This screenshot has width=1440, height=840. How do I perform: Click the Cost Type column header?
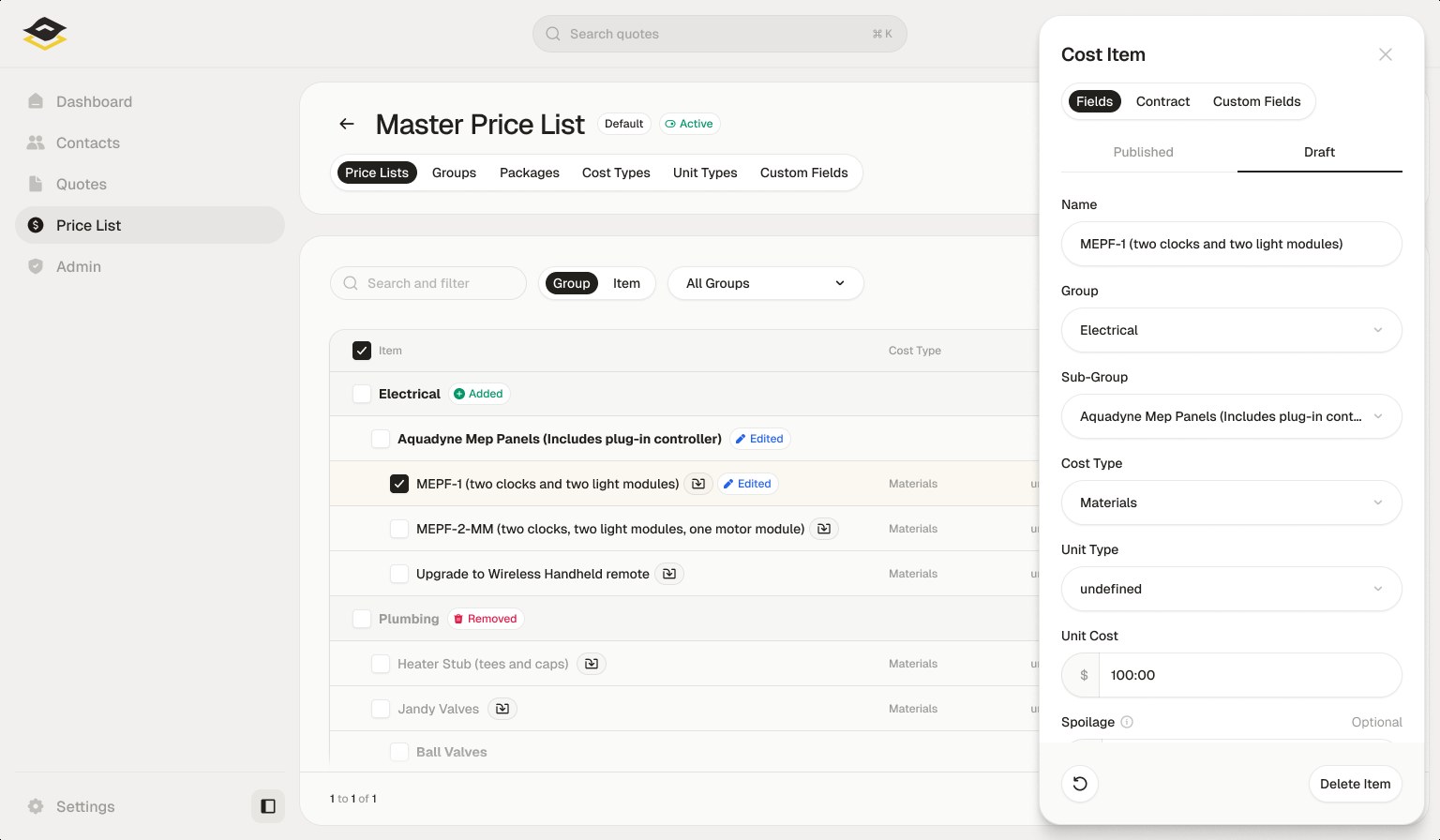(x=915, y=351)
